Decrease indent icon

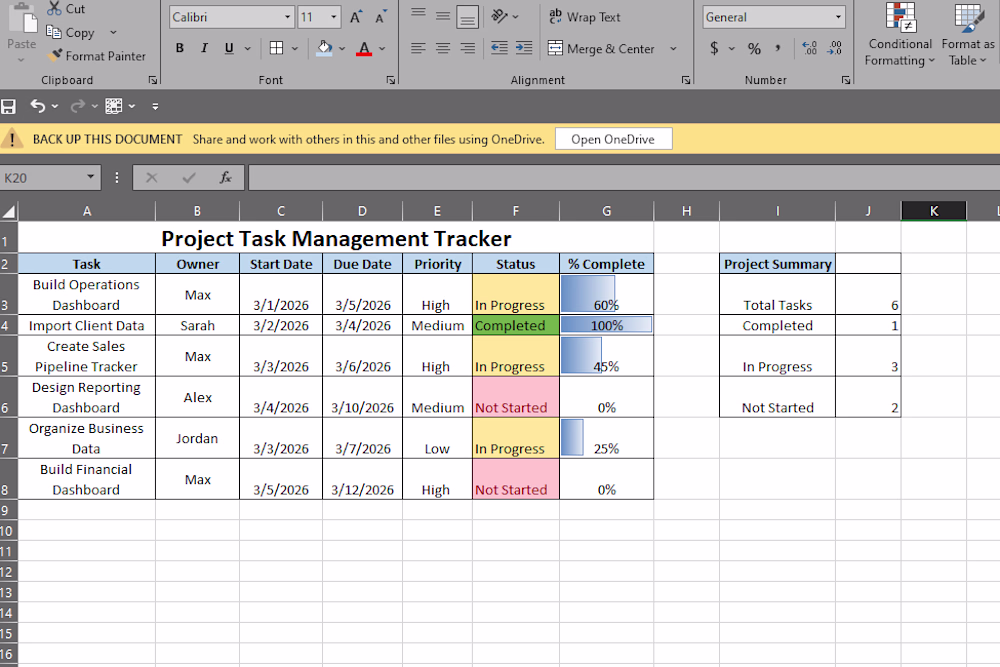[x=499, y=48]
